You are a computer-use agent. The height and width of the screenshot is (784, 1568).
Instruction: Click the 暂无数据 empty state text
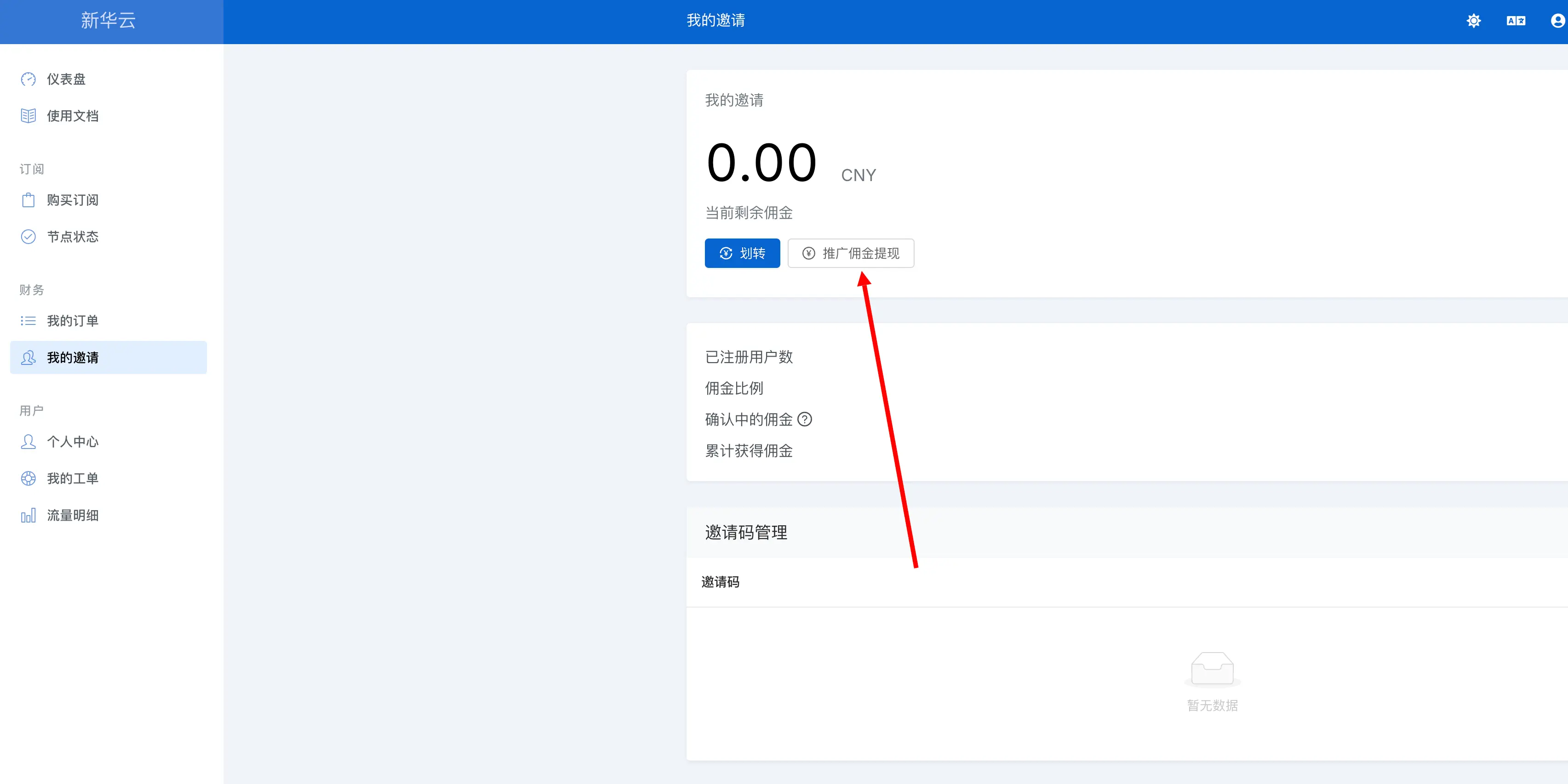point(1212,705)
